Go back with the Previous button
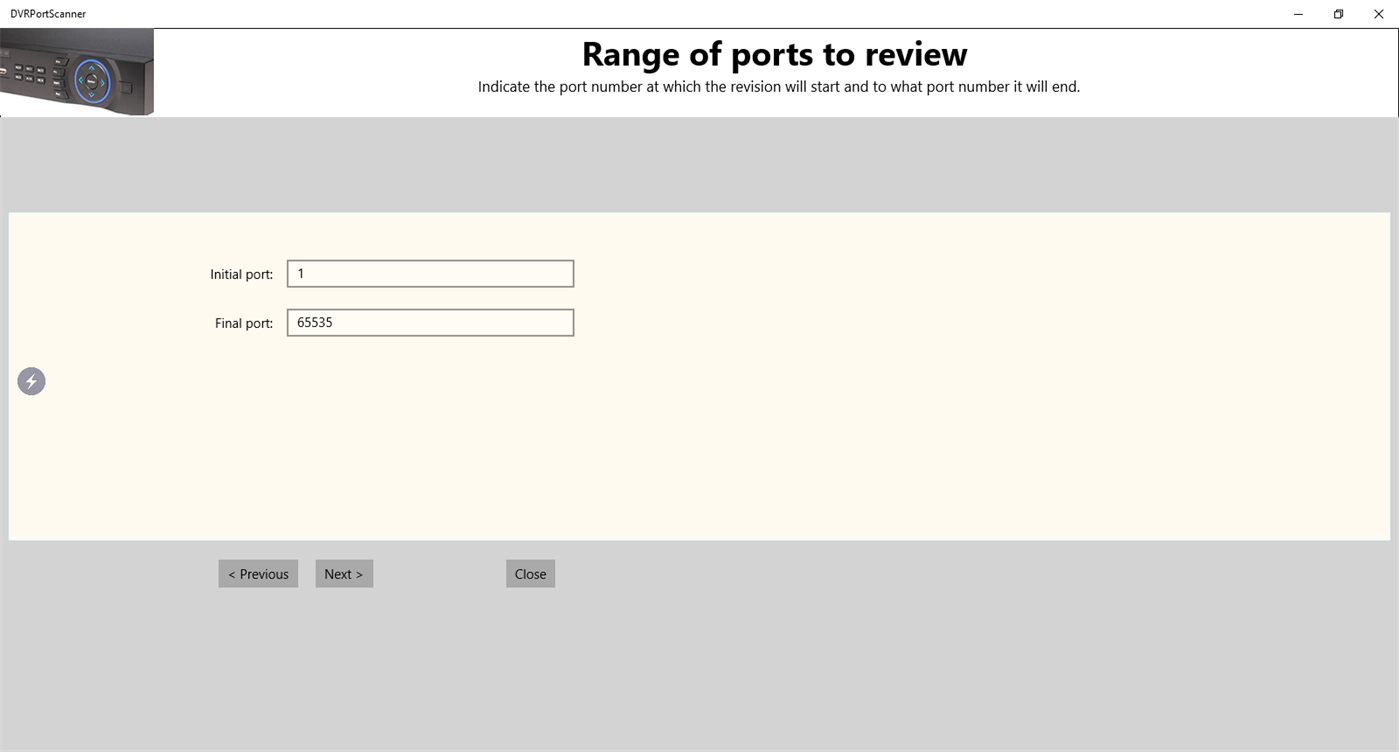This screenshot has width=1399, height=752. [x=258, y=573]
